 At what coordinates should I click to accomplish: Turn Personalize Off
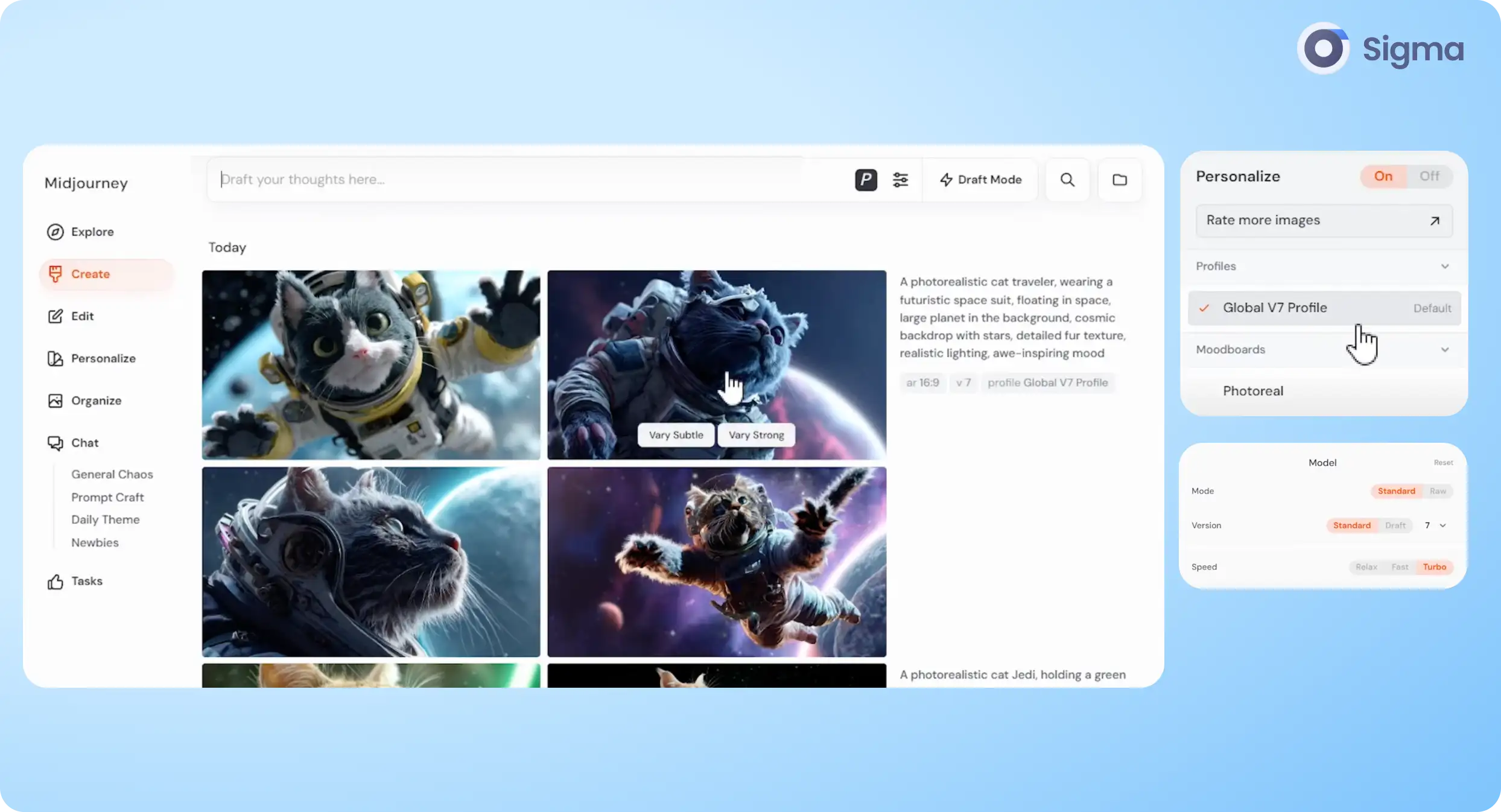1429,176
